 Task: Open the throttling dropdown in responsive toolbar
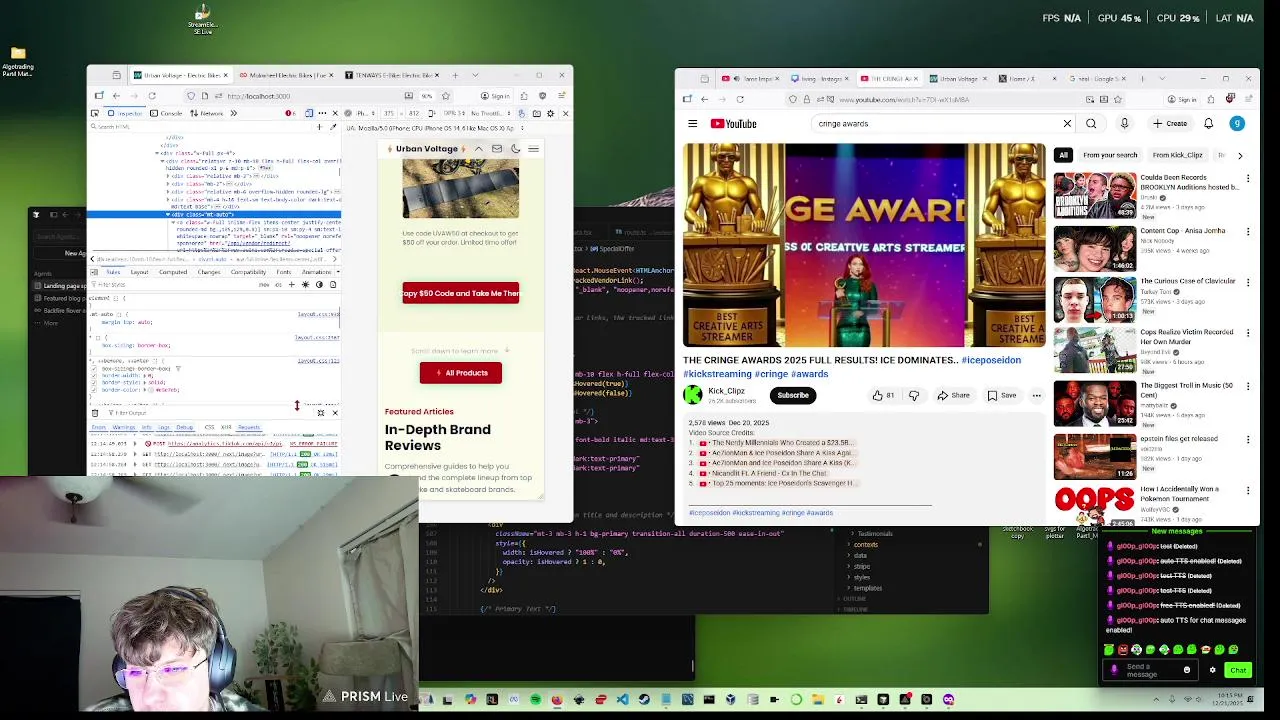[490, 113]
